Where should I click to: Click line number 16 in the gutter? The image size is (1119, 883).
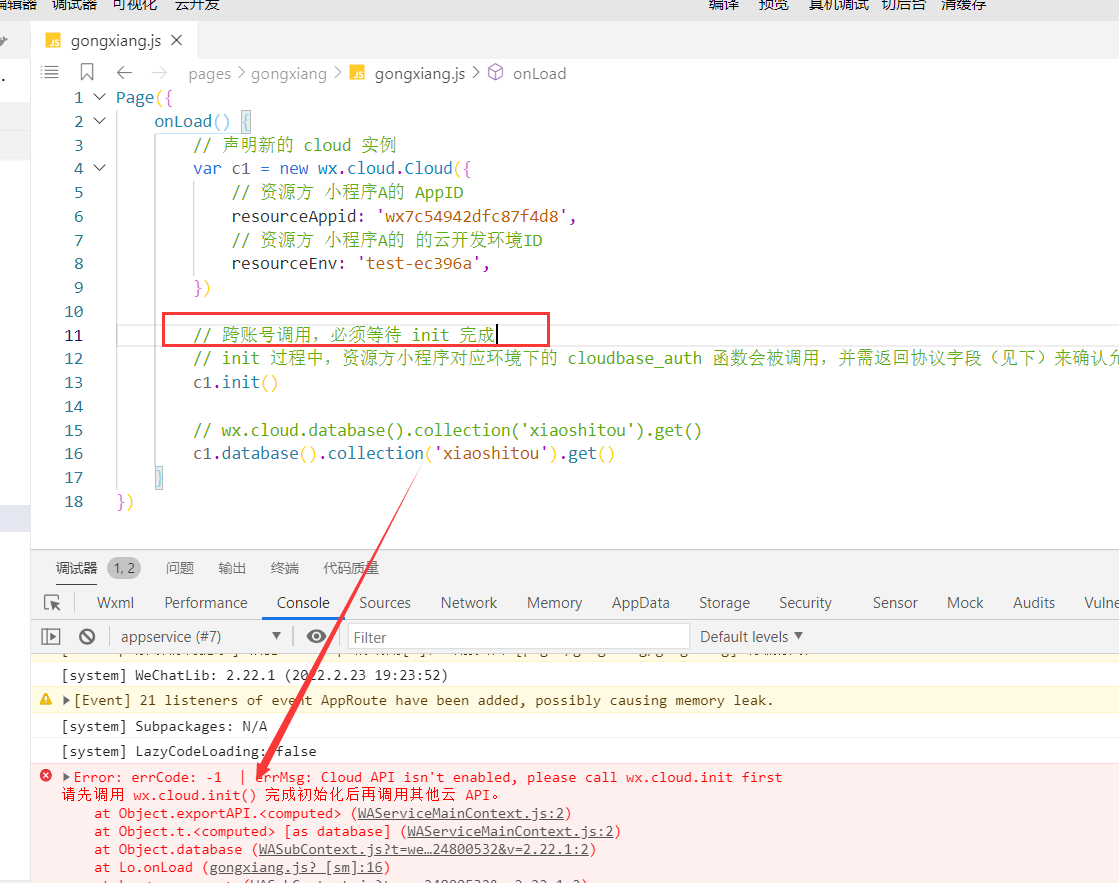pos(74,453)
